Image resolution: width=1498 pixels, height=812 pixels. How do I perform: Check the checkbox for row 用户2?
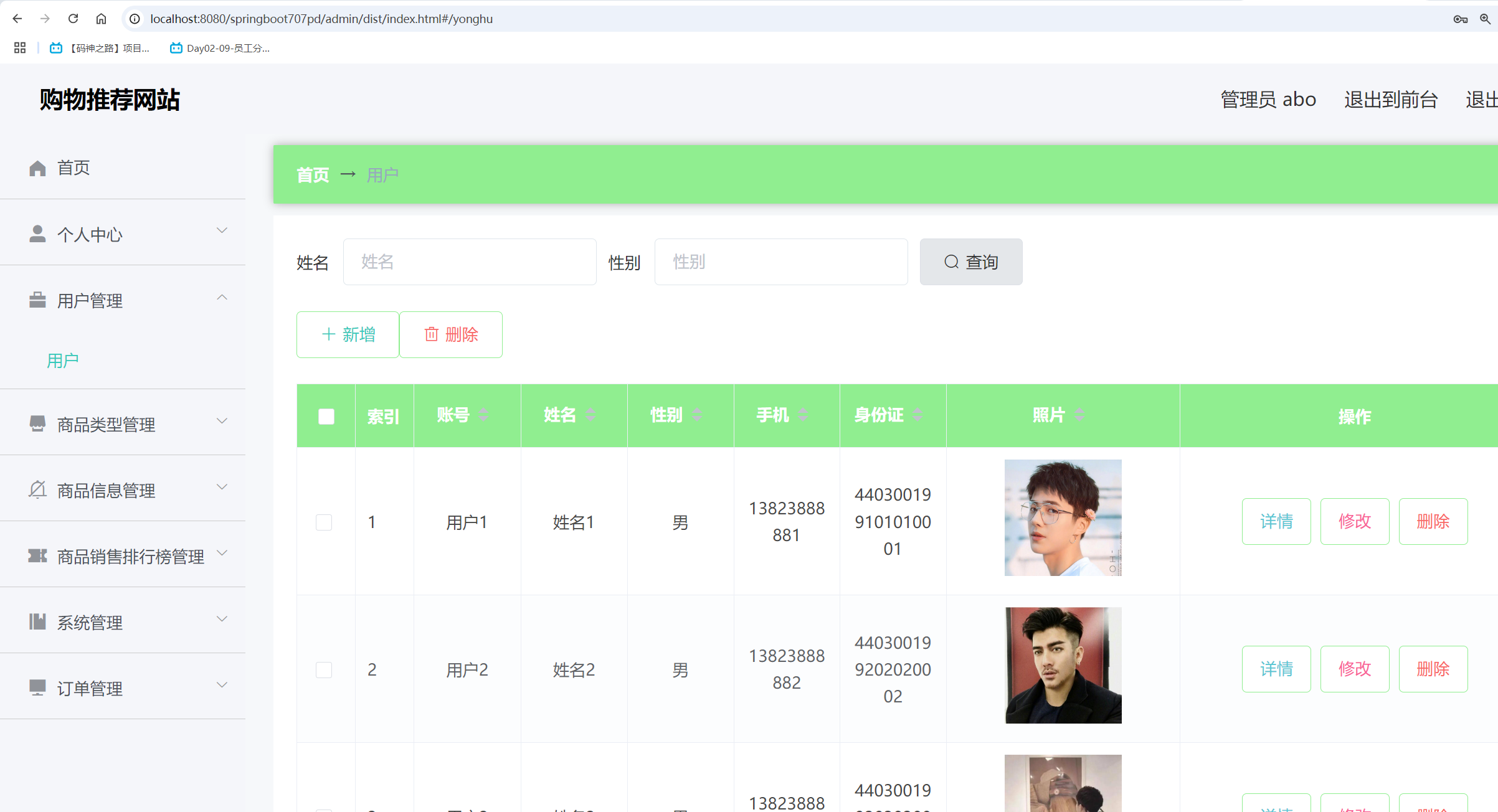(324, 669)
